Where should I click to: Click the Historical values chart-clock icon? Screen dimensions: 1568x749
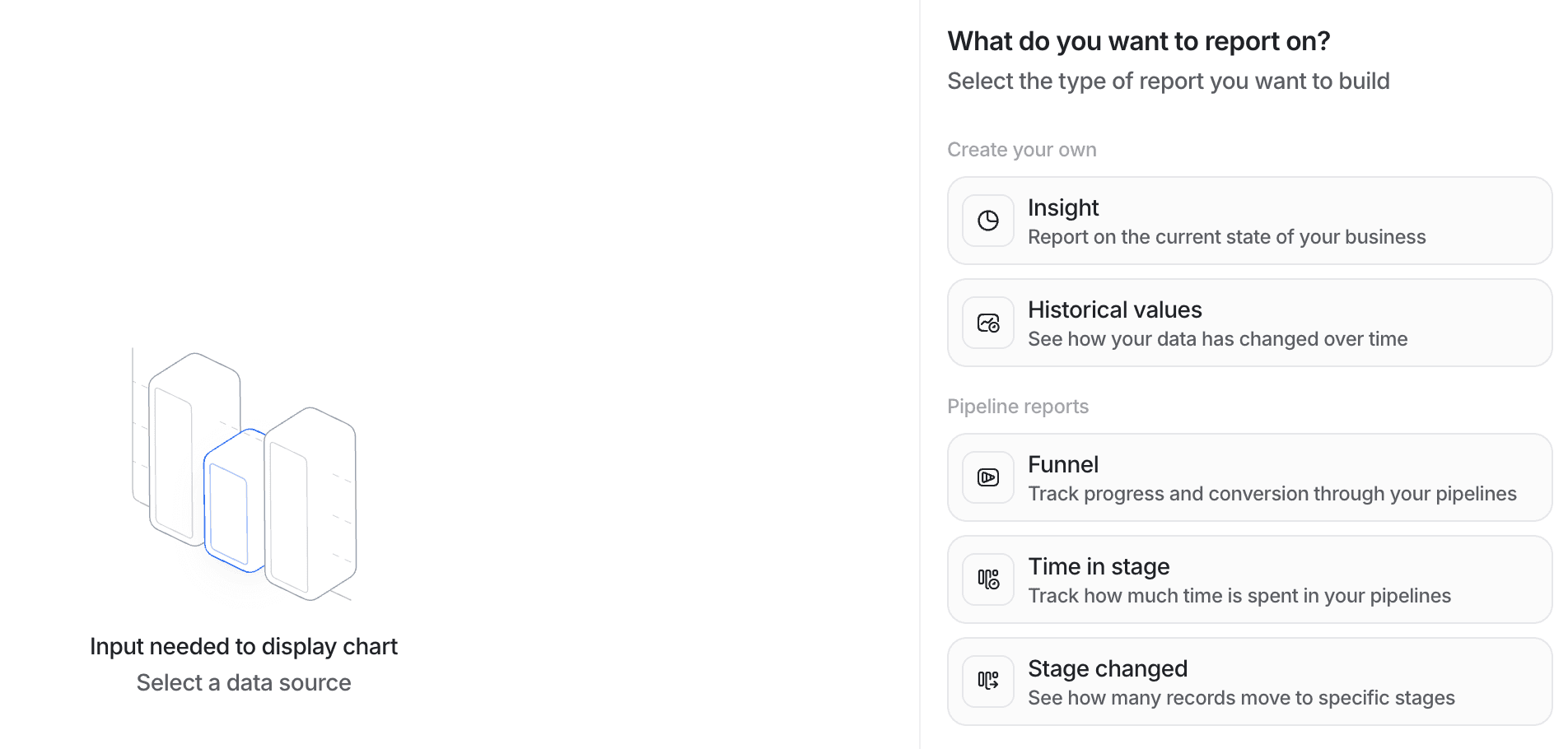click(988, 323)
